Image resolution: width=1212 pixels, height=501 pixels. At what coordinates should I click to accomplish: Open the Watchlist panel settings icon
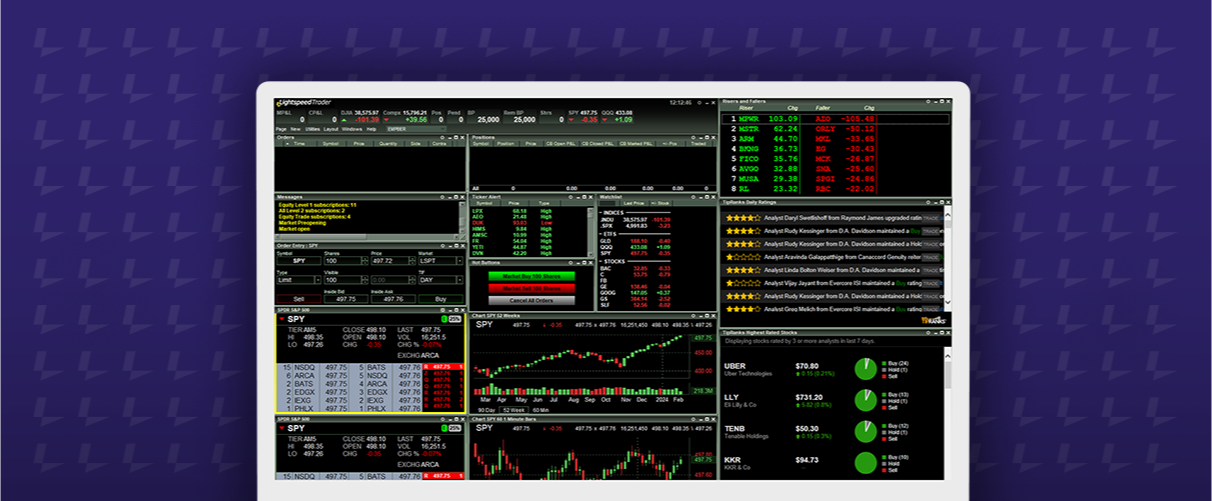[x=693, y=197]
